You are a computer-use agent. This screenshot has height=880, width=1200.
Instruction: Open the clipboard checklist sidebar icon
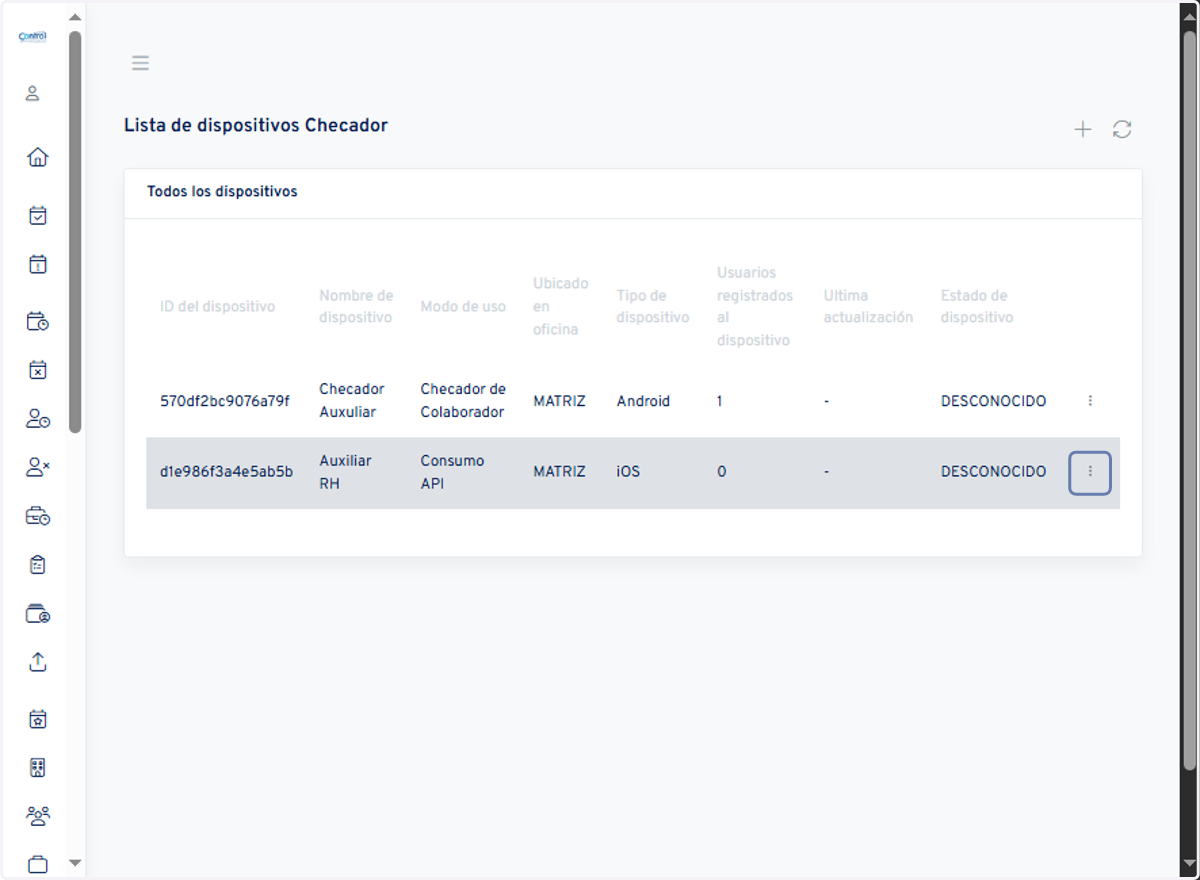pyautogui.click(x=37, y=565)
